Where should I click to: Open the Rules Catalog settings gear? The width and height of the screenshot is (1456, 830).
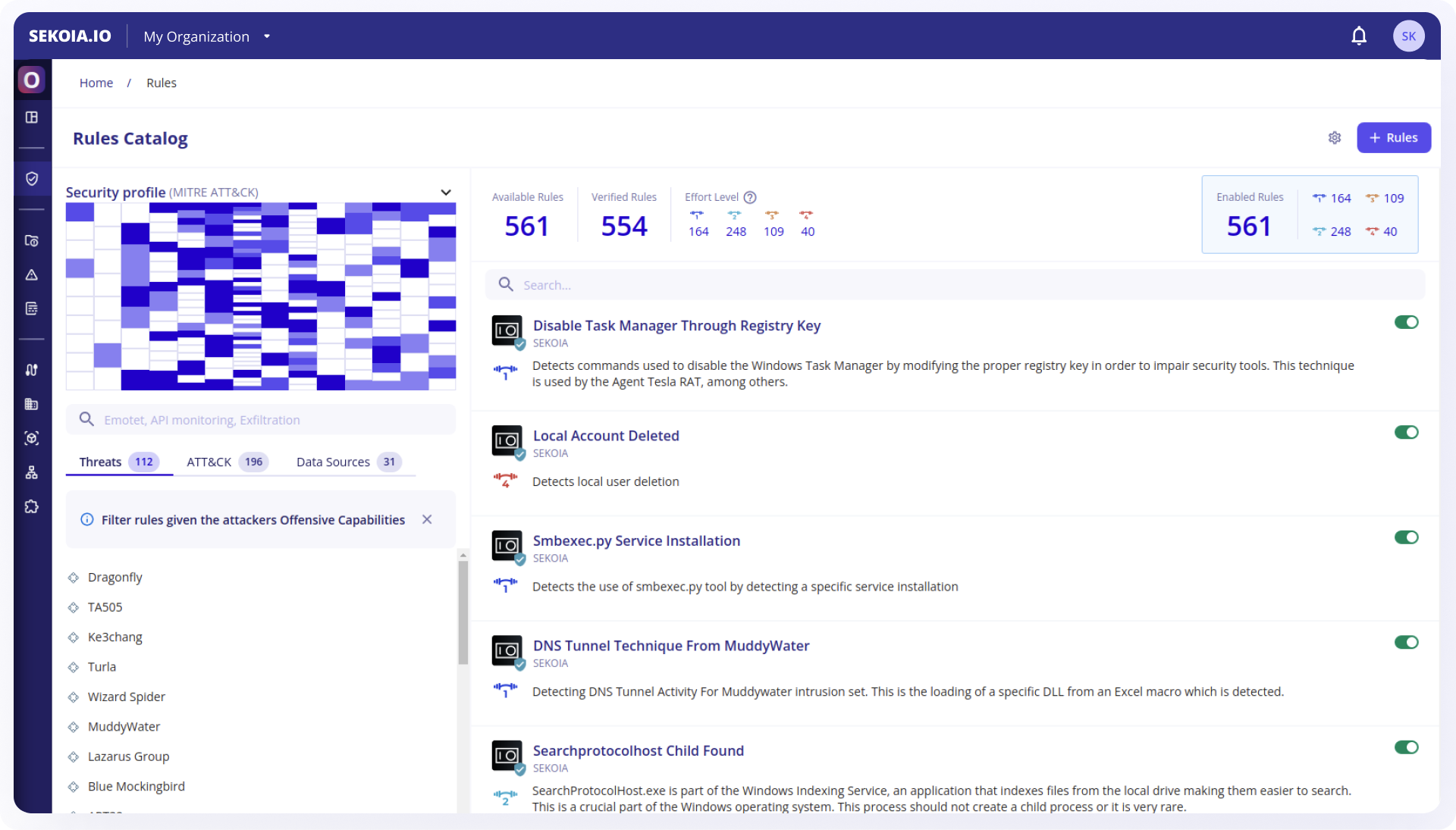pyautogui.click(x=1335, y=137)
